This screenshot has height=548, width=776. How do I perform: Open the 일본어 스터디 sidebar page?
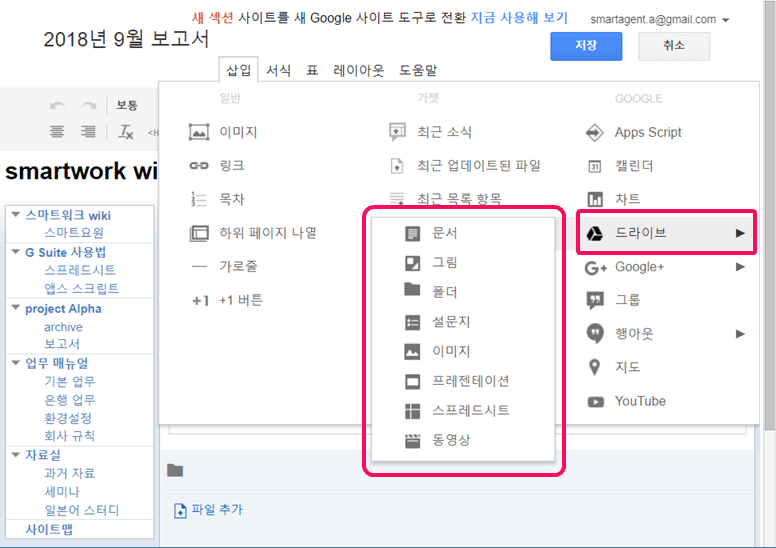pyautogui.click(x=82, y=510)
